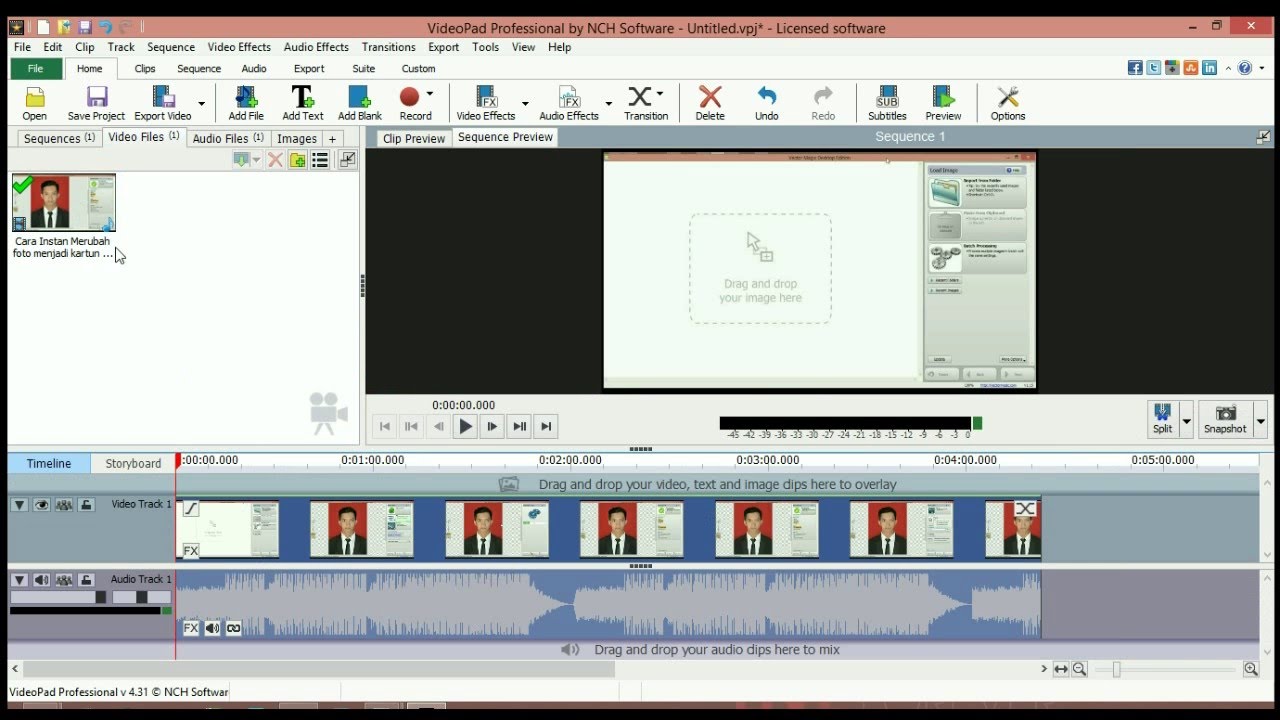Click the transition icon on the last video clip
Viewport: 1280px width, 720px height.
[1024, 509]
